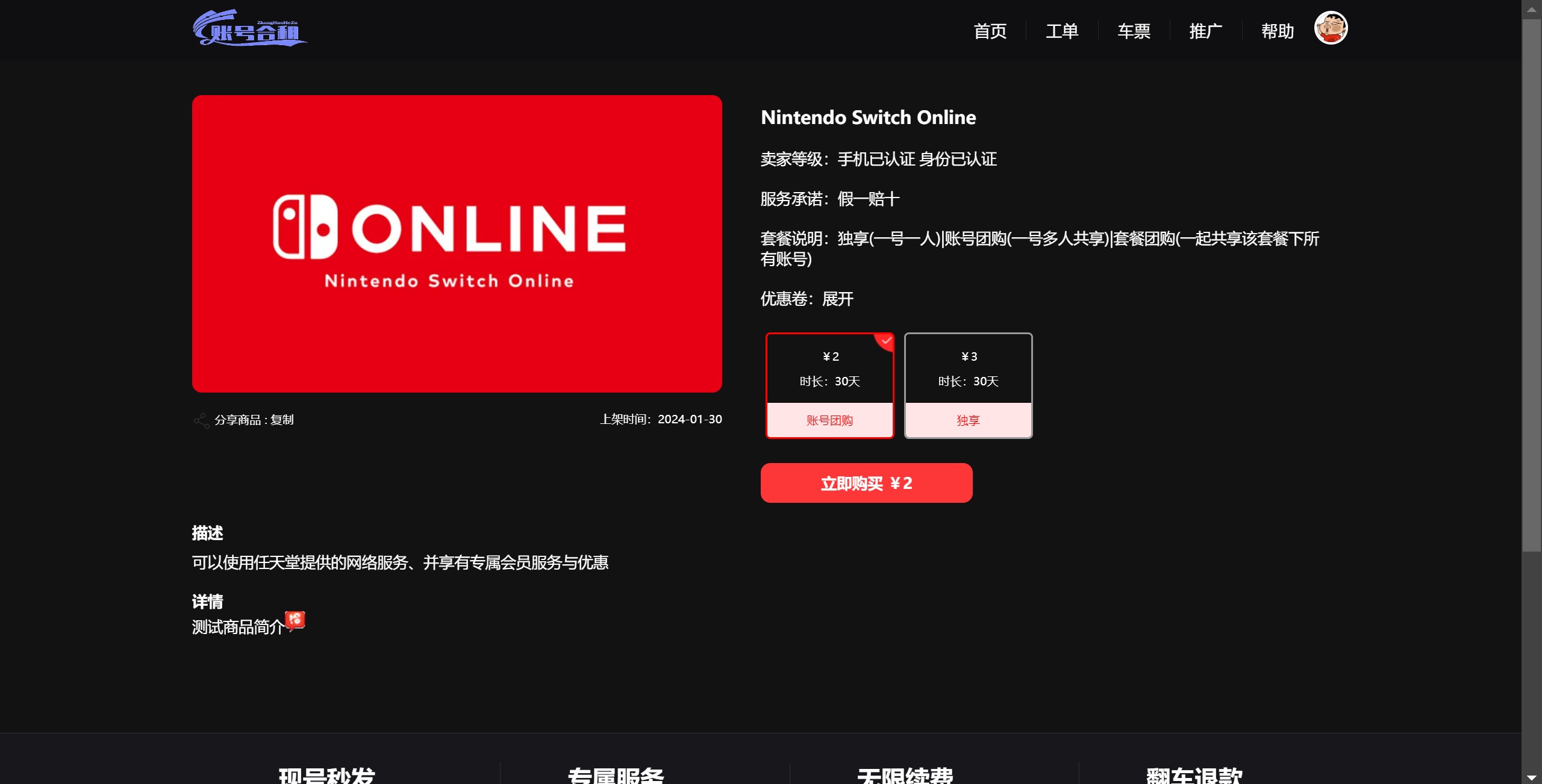This screenshot has width=1542, height=784.
Task: Open the user avatar profile icon
Action: point(1331,28)
